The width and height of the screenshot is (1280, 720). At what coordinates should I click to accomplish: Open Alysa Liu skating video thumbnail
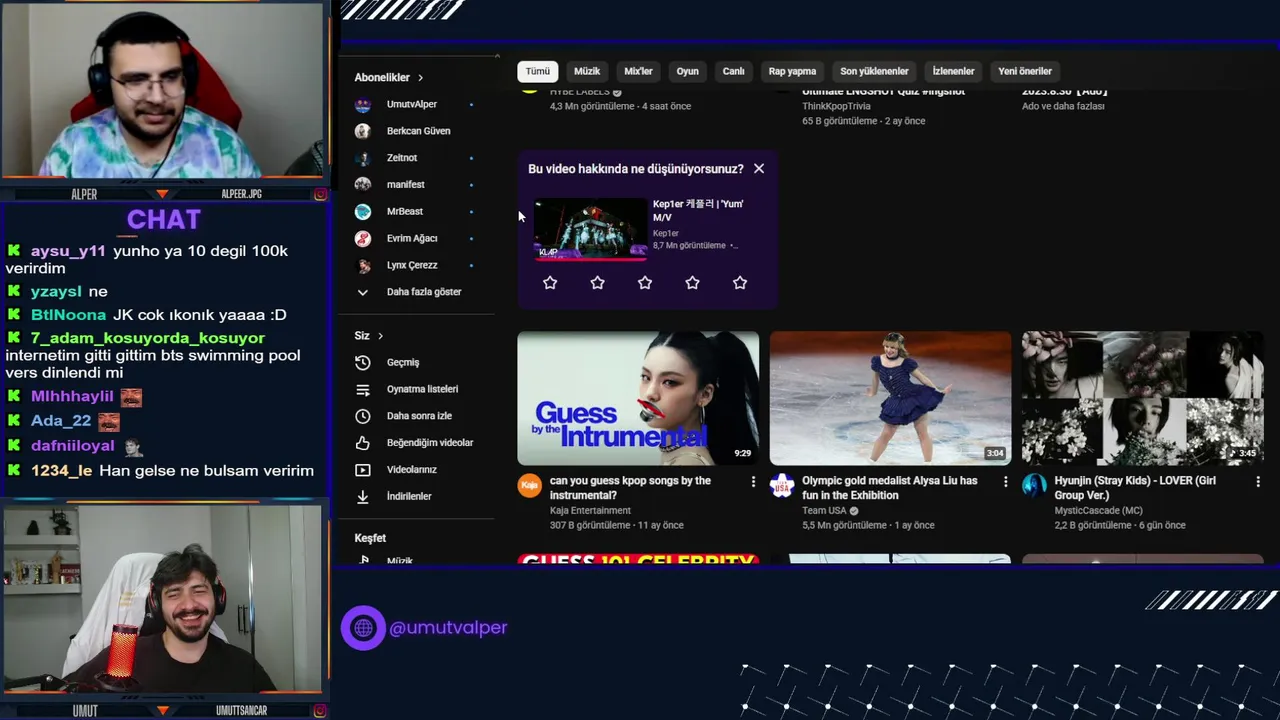click(890, 398)
